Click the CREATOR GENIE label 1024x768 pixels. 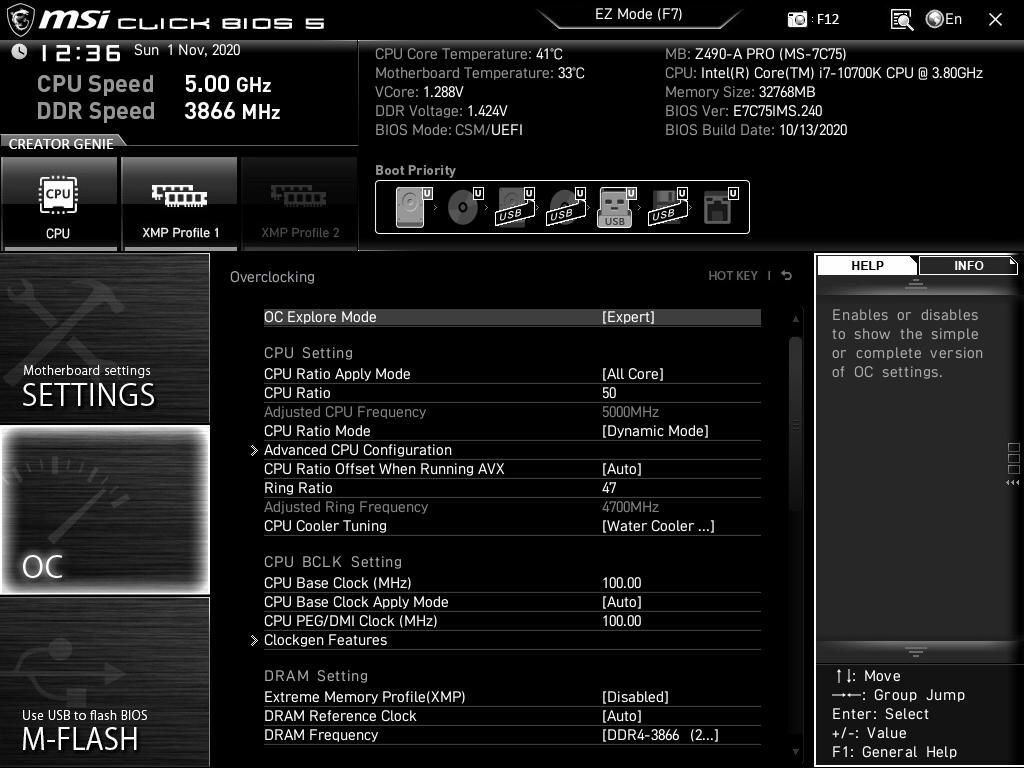click(x=61, y=144)
